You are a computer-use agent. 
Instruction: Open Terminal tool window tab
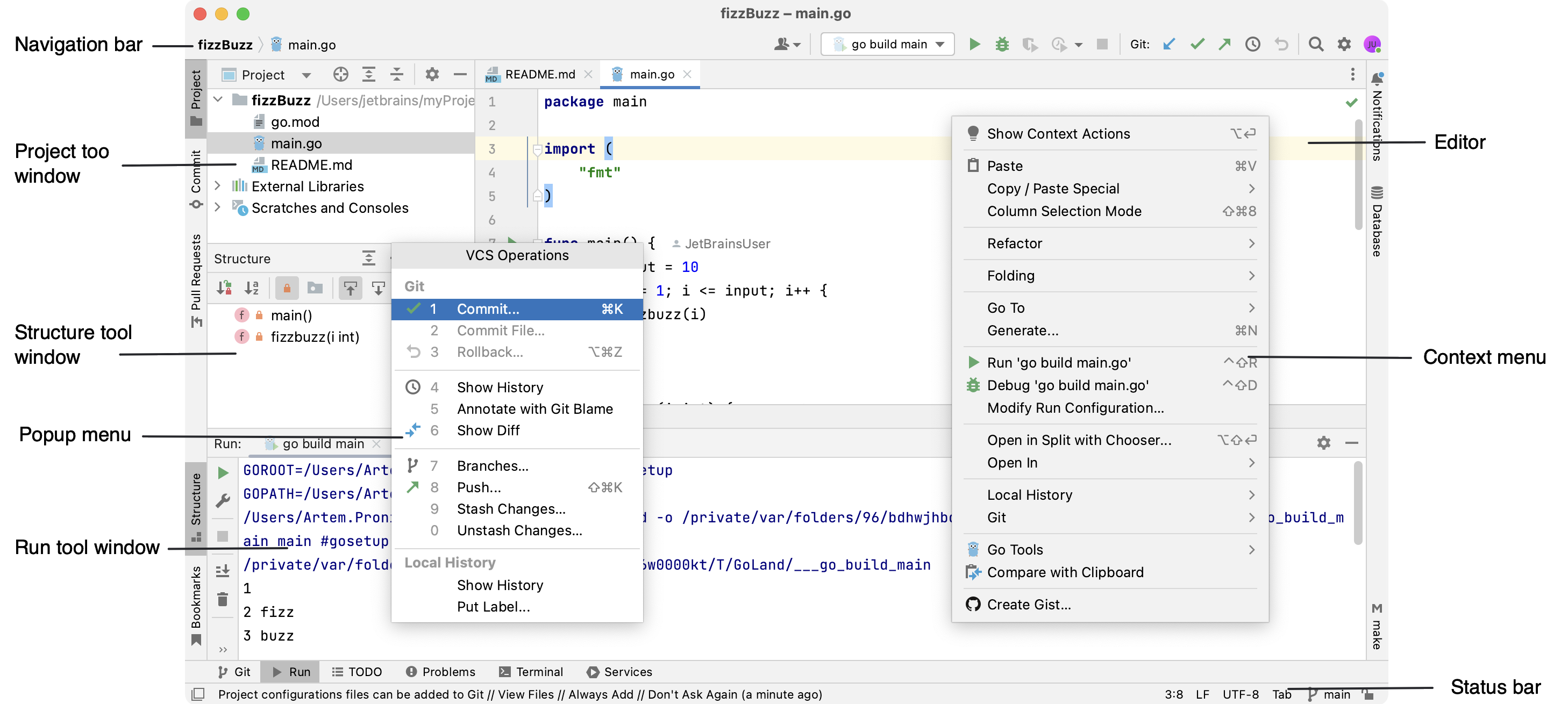[x=531, y=672]
